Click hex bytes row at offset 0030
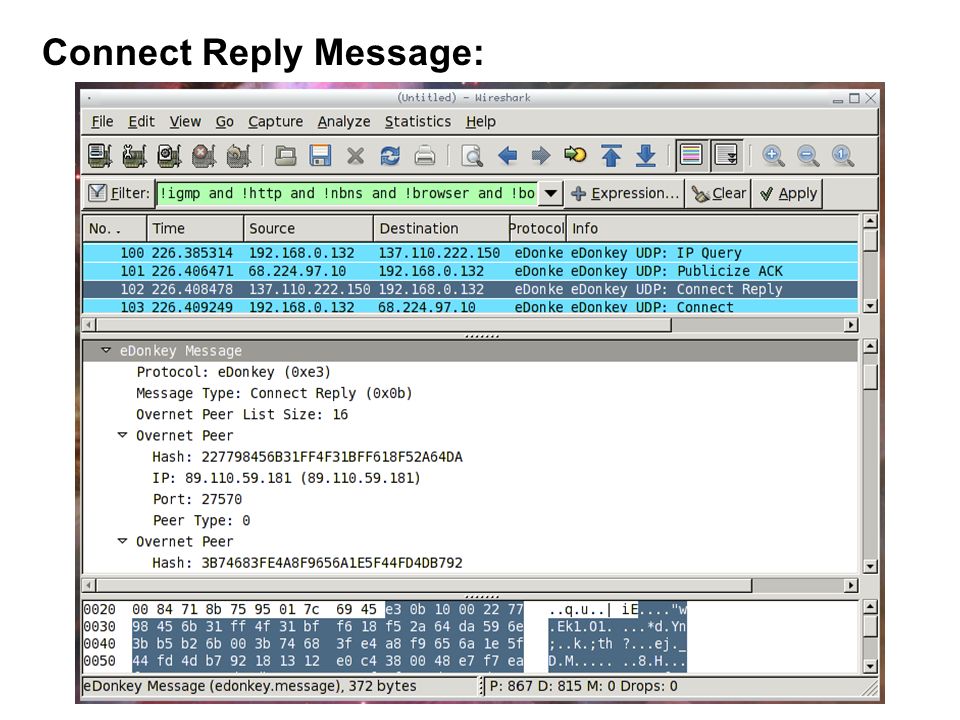This screenshot has width=960, height=720. point(384,627)
